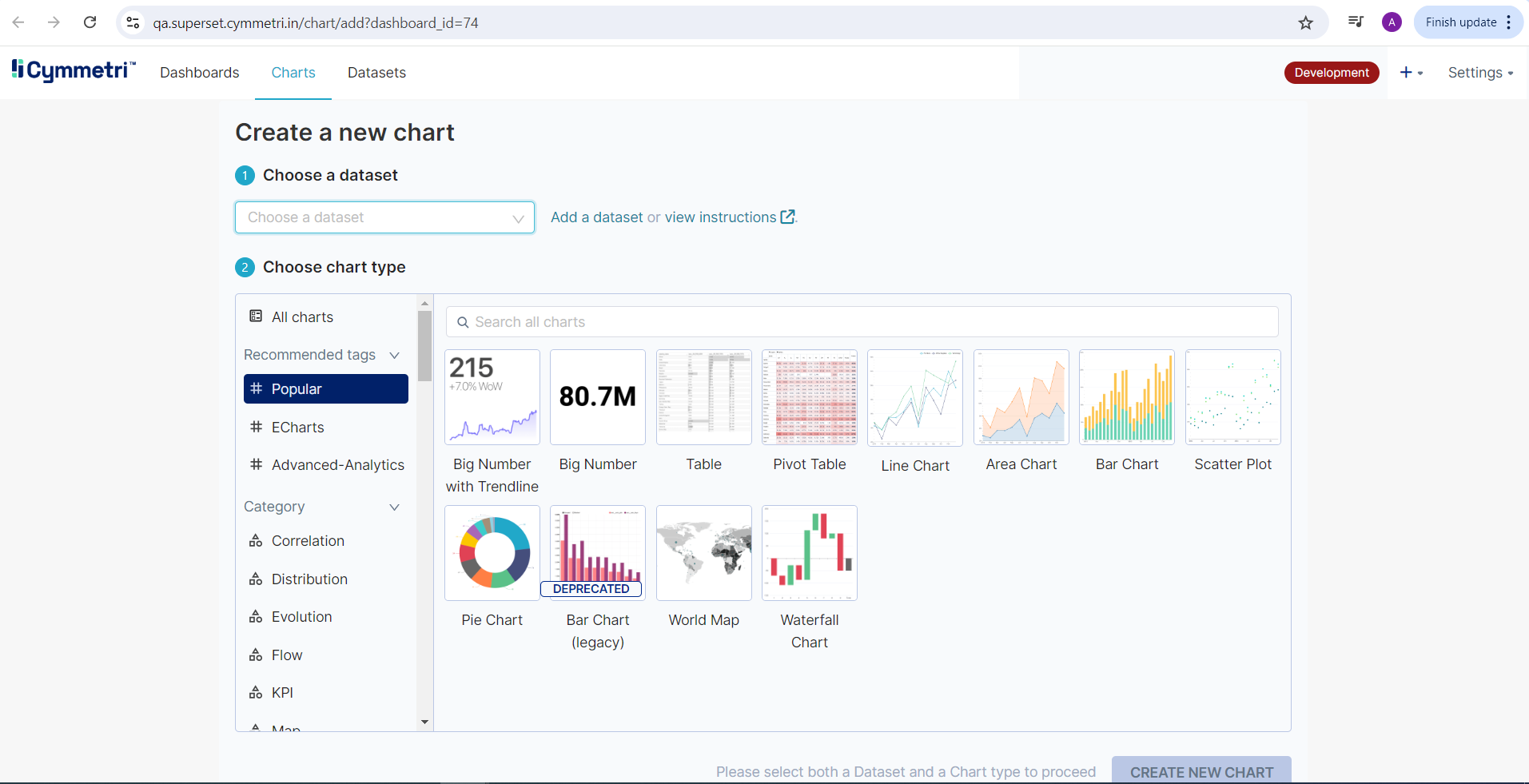The image size is (1529, 784).
Task: Open the plus add-new menu
Action: (x=1411, y=73)
